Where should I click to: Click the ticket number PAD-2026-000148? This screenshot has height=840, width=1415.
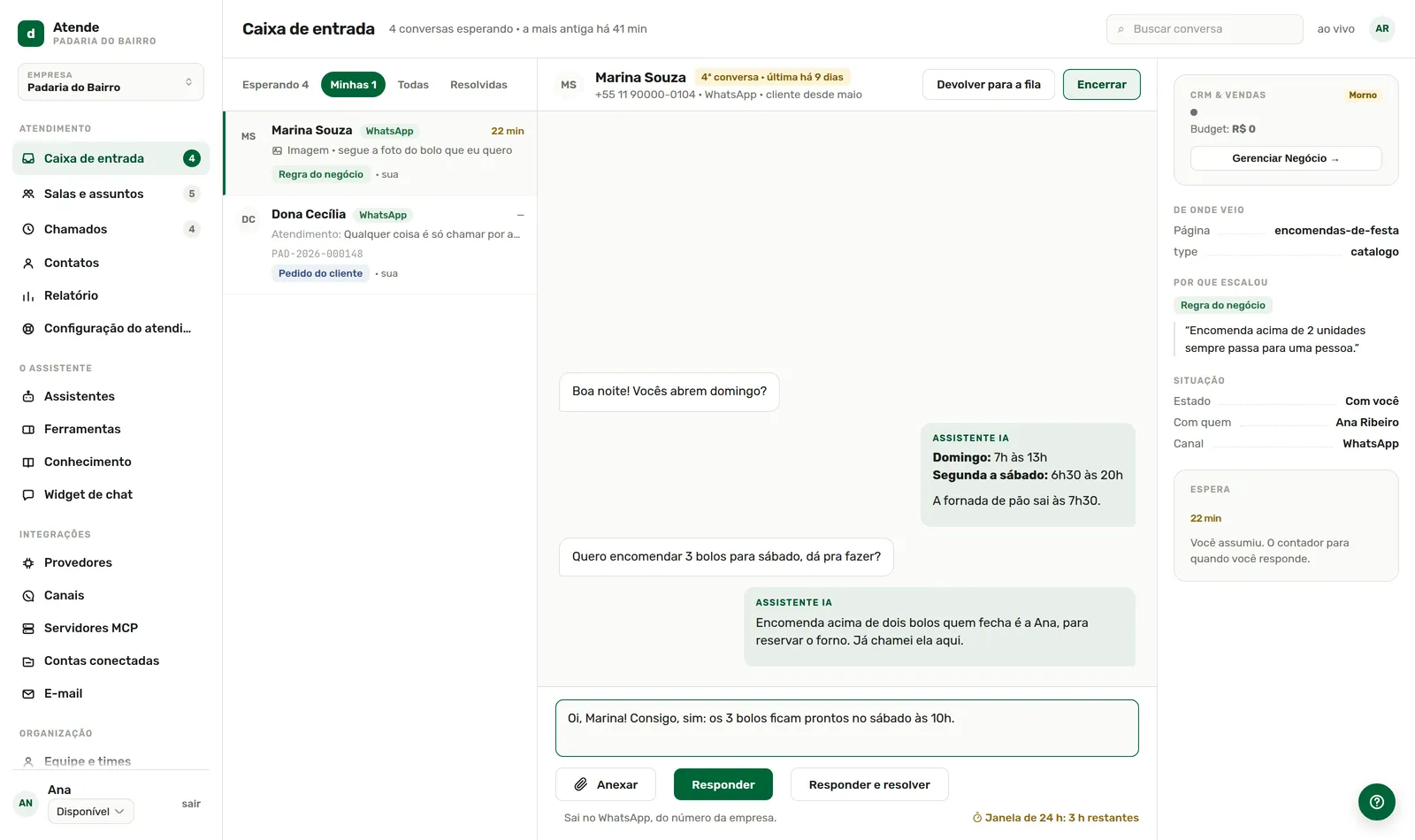pyautogui.click(x=317, y=254)
